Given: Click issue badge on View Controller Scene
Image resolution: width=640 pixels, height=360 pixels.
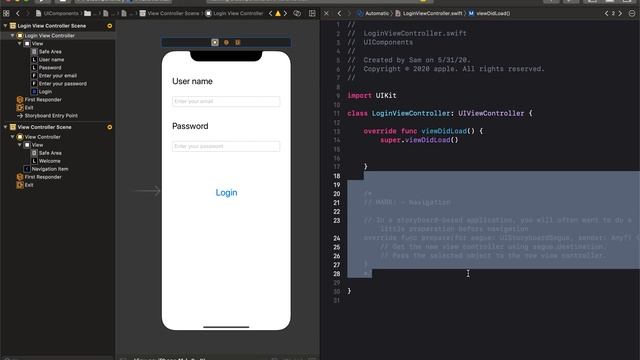Looking at the screenshot, I should pyautogui.click(x=109, y=127).
